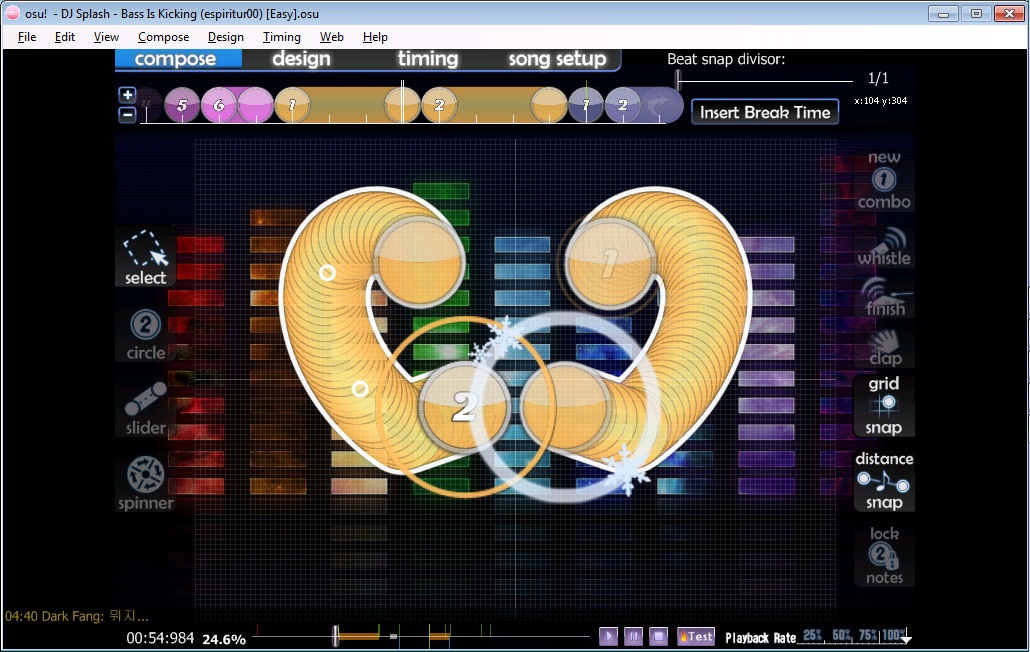Viewport: 1030px width, 652px height.
Task: Switch to the design tab
Action: point(302,58)
